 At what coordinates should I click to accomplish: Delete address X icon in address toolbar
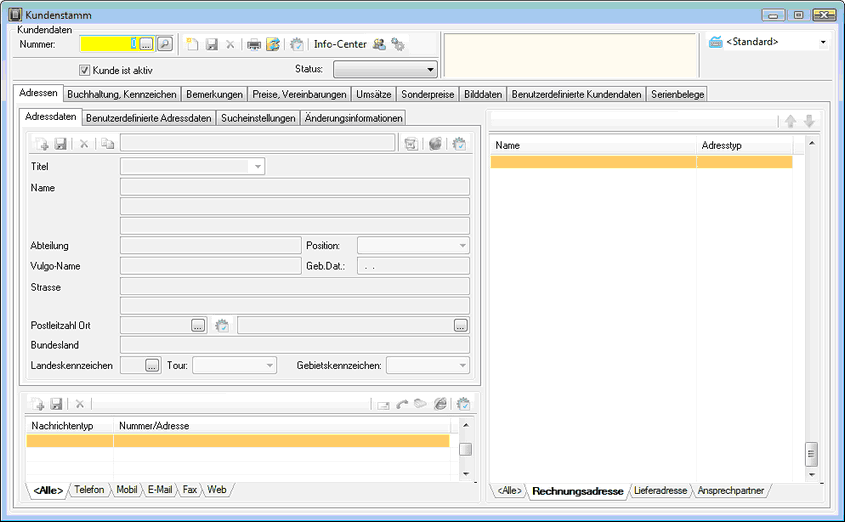84,144
